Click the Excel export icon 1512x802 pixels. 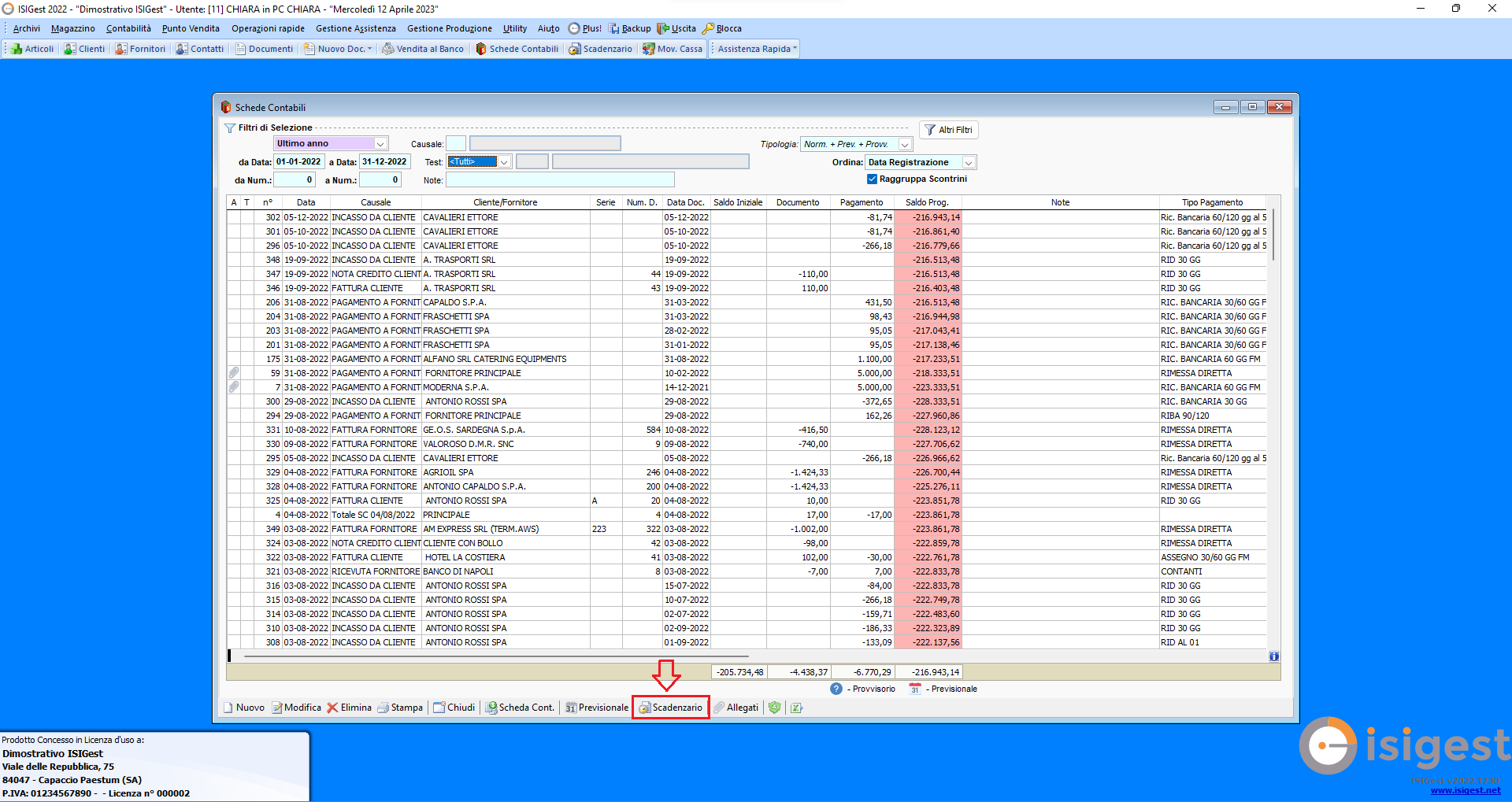click(796, 708)
